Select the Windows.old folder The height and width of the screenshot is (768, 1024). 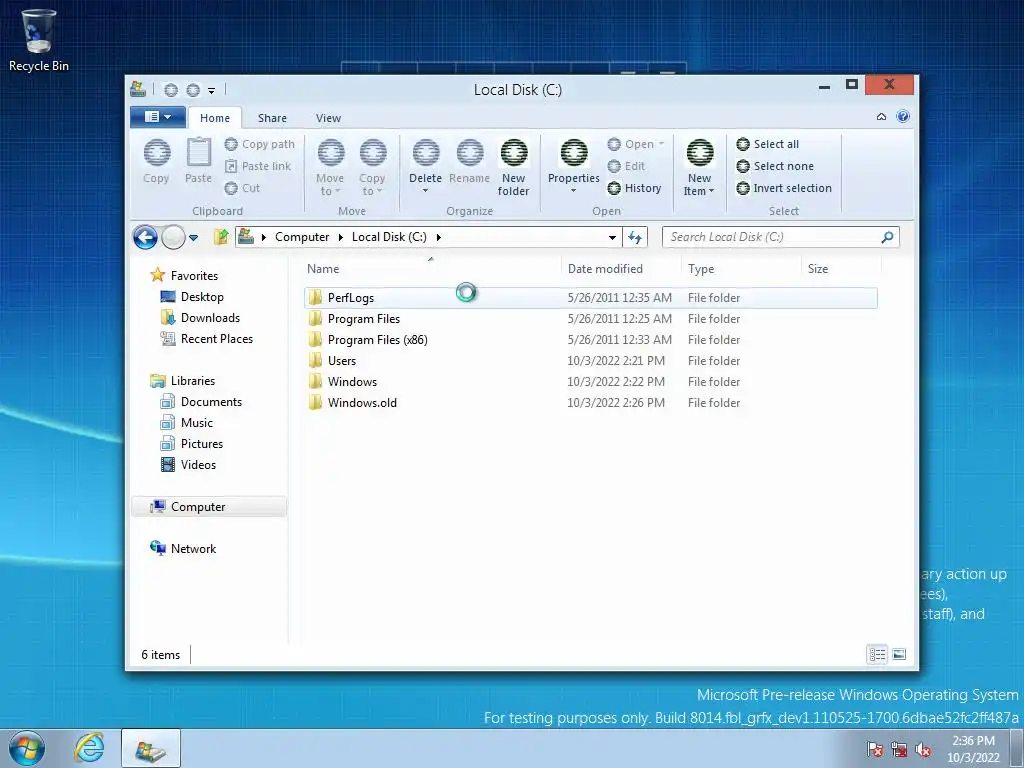point(590,403)
